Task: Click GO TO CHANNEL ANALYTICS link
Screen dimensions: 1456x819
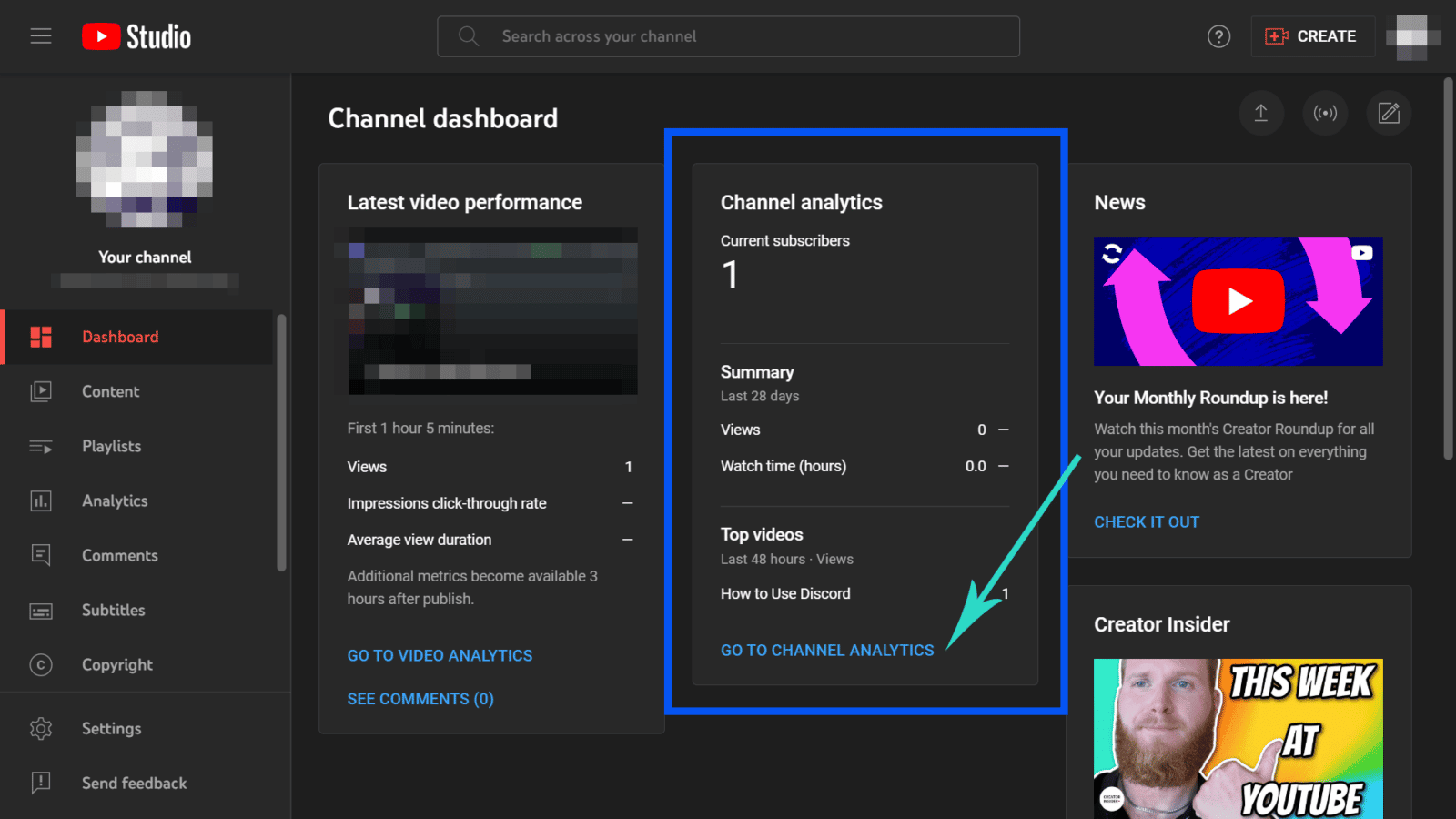Action: coord(827,650)
